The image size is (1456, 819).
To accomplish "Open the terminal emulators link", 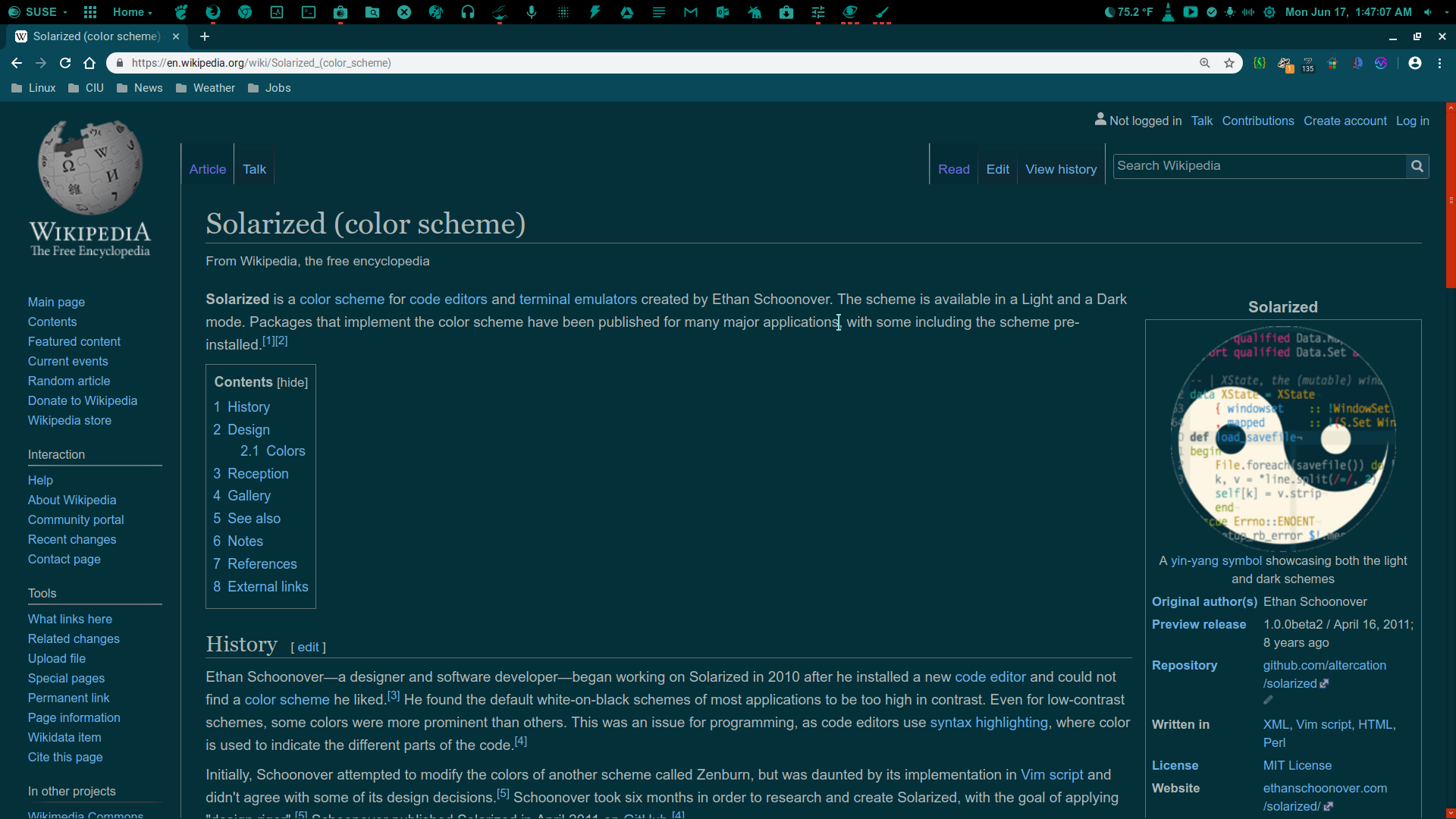I will pyautogui.click(x=578, y=300).
